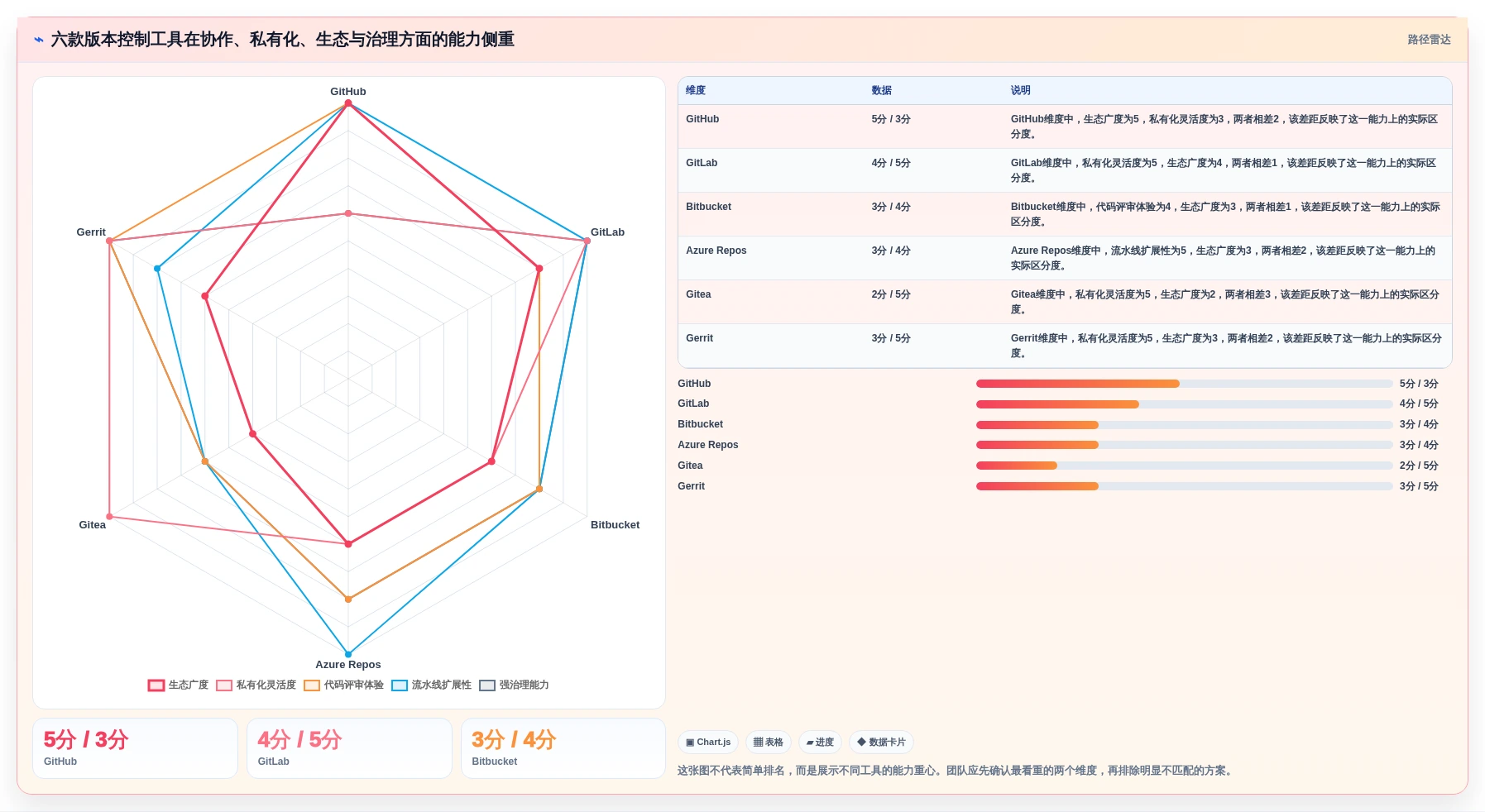This screenshot has height=812, width=1485.
Task: Click the blue lightning icon beside the title
Action: [x=39, y=40]
